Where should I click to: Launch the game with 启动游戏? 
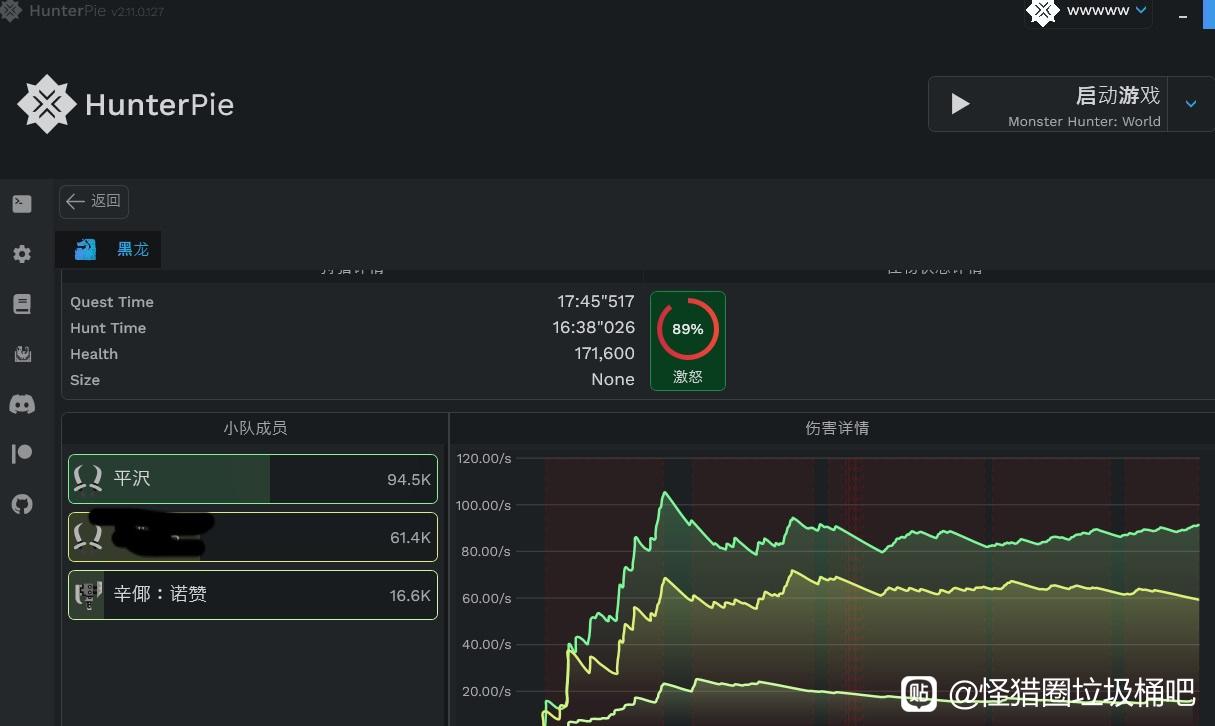pyautogui.click(x=1048, y=104)
